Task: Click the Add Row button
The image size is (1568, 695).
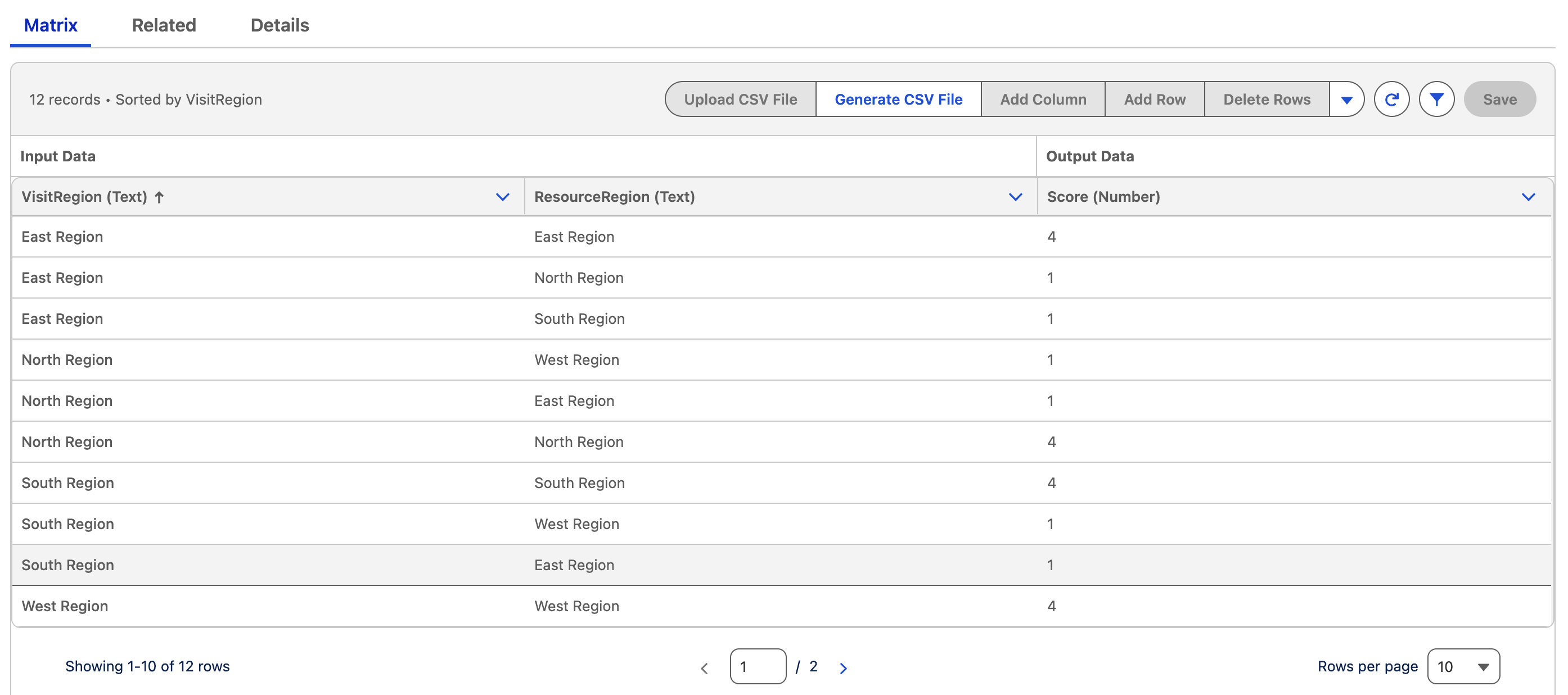Action: click(x=1154, y=99)
